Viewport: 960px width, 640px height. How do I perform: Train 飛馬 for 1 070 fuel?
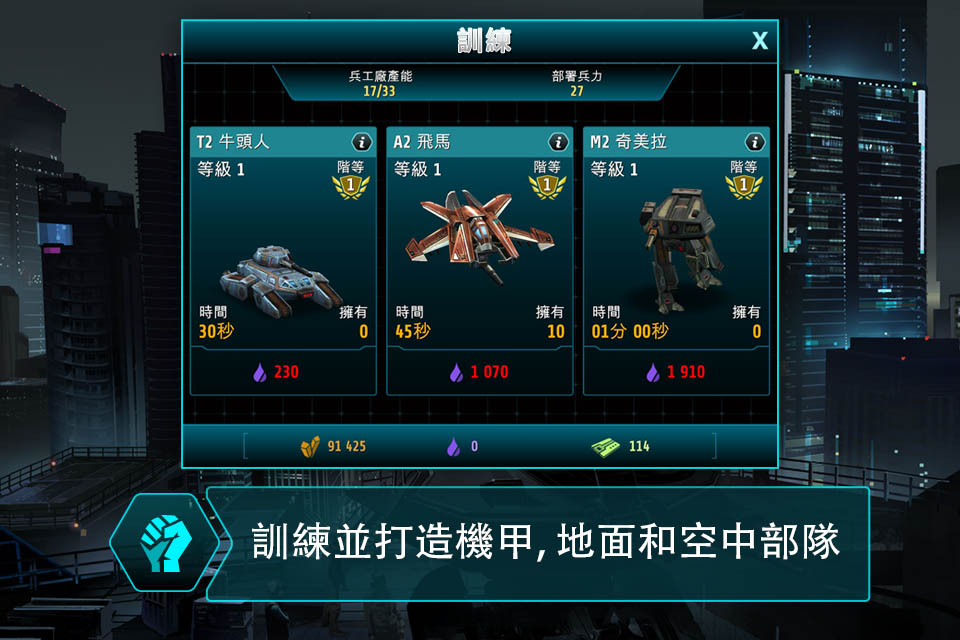(479, 372)
